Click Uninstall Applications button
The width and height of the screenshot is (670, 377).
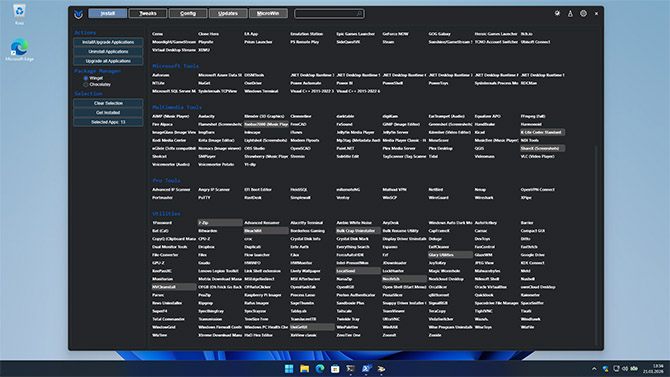(108, 52)
